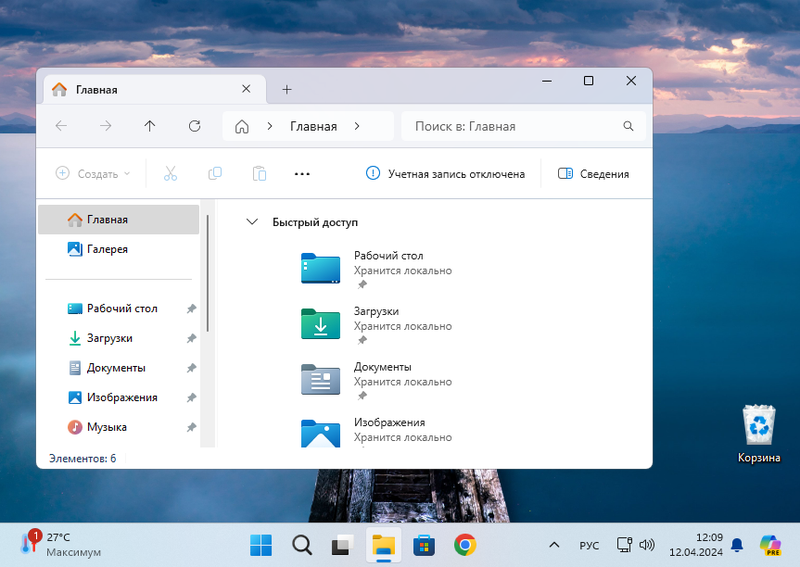Image resolution: width=800 pixels, height=567 pixels.
Task: Show hidden tray icons chevron
Action: point(554,545)
